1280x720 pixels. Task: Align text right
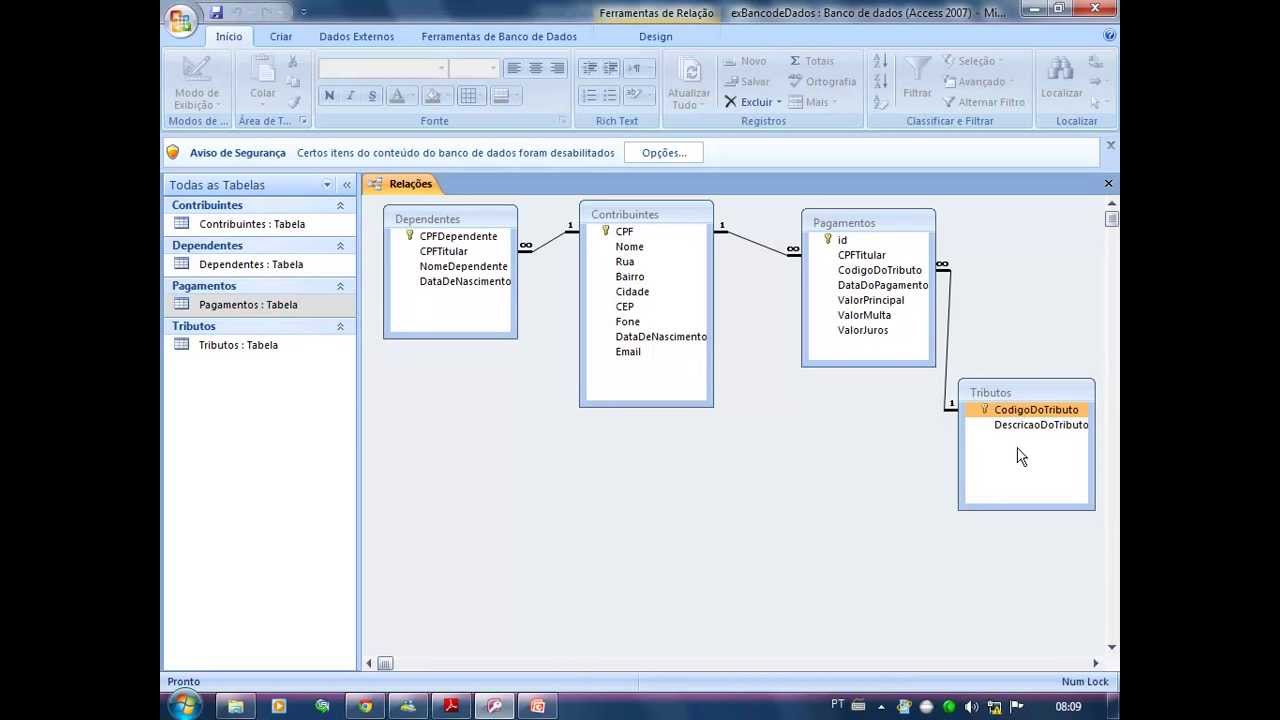557,68
